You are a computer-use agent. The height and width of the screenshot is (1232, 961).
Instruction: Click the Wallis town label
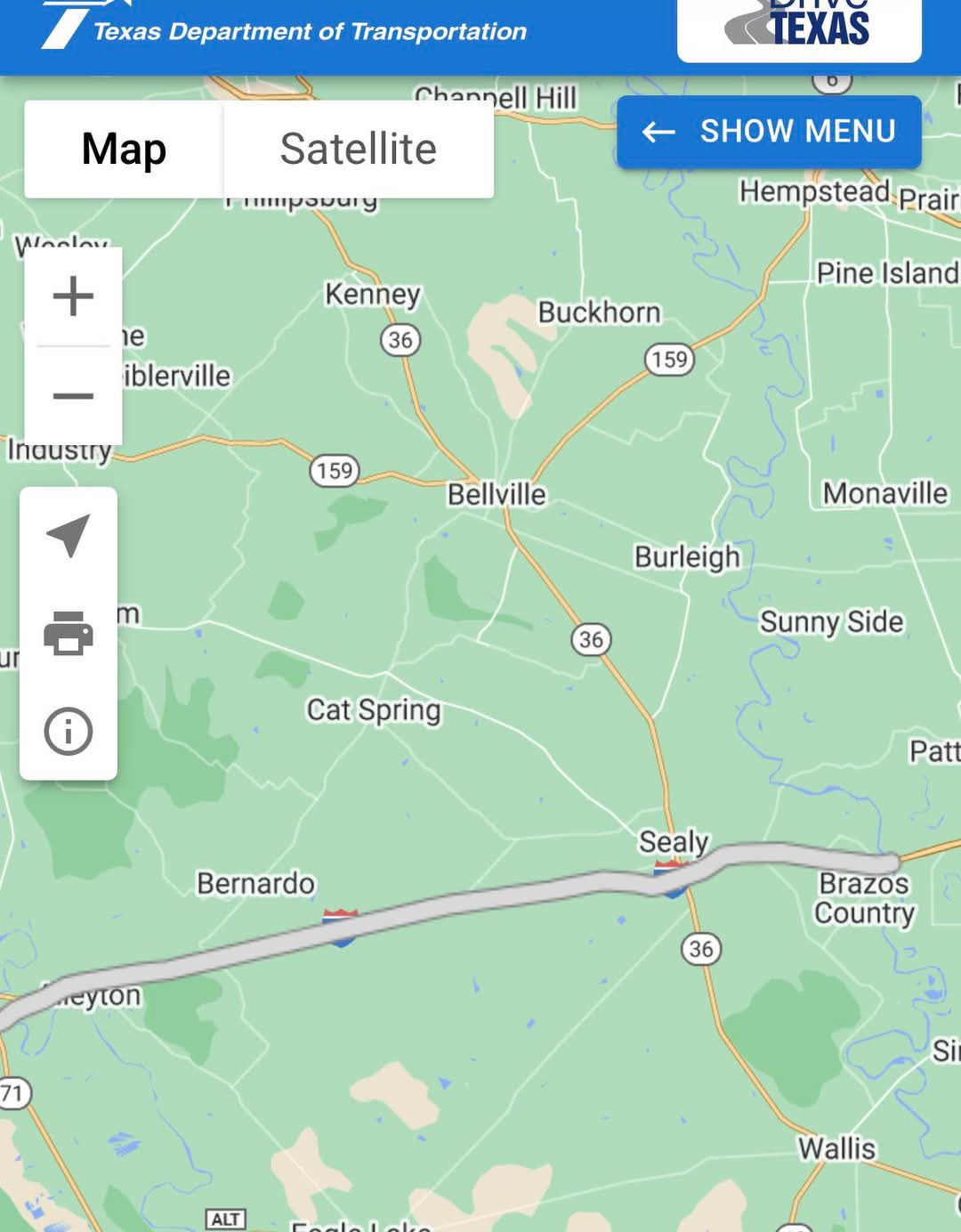pyautogui.click(x=836, y=1148)
